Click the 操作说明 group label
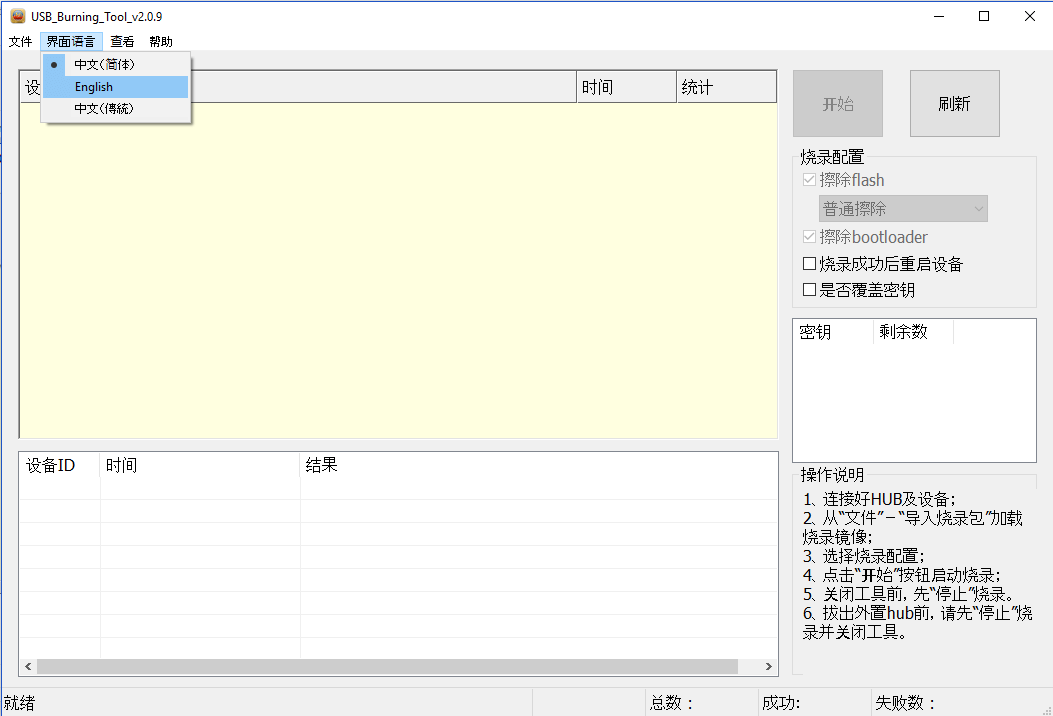The height and width of the screenshot is (716, 1053). [832, 475]
